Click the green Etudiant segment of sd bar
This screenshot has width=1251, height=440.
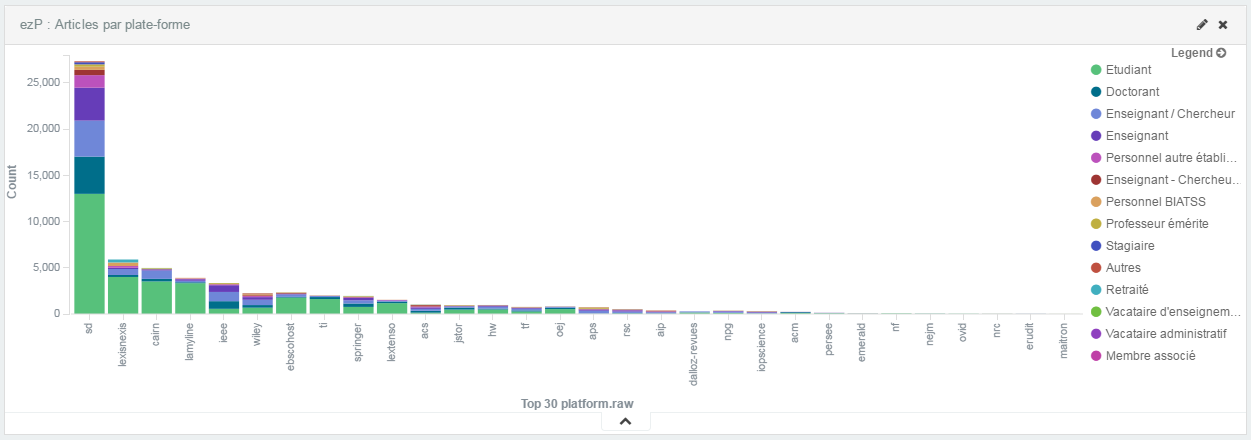(89, 255)
